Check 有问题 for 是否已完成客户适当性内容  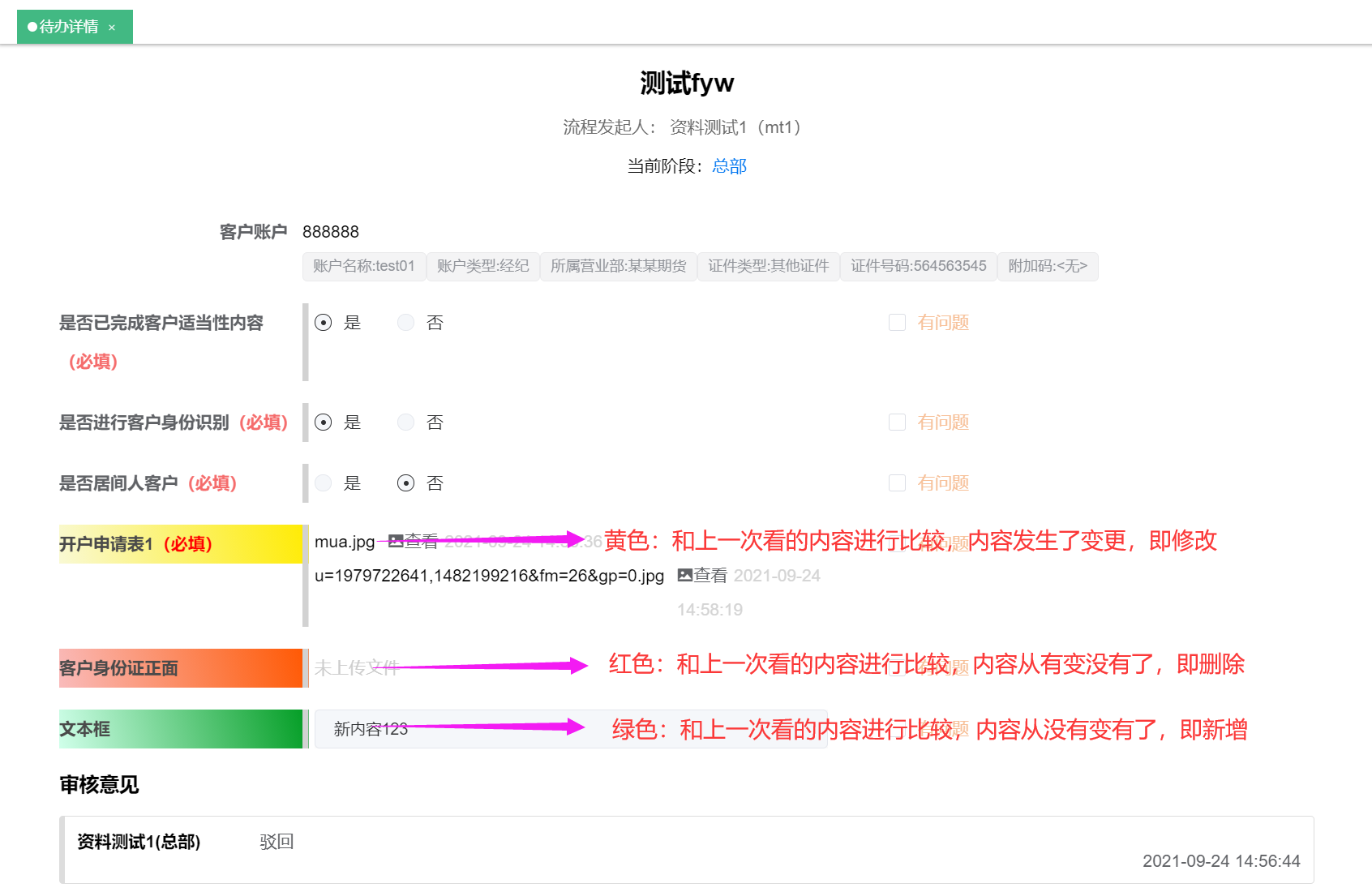point(897,323)
